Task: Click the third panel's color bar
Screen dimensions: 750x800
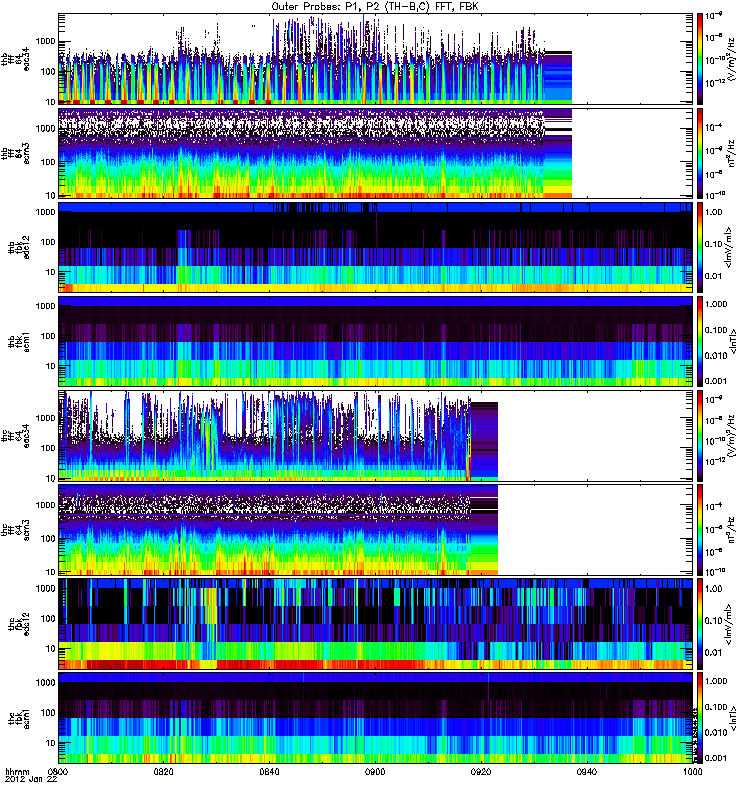Action: [x=701, y=246]
